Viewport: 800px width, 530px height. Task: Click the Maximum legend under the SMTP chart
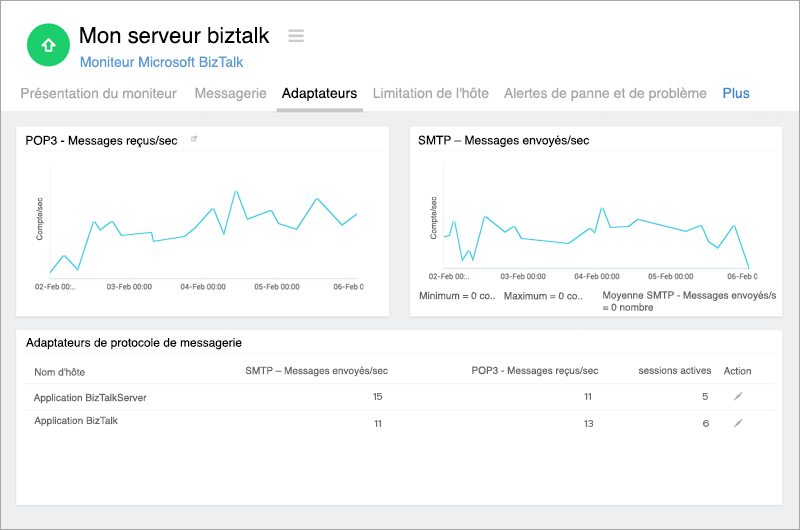pyautogui.click(x=542, y=296)
